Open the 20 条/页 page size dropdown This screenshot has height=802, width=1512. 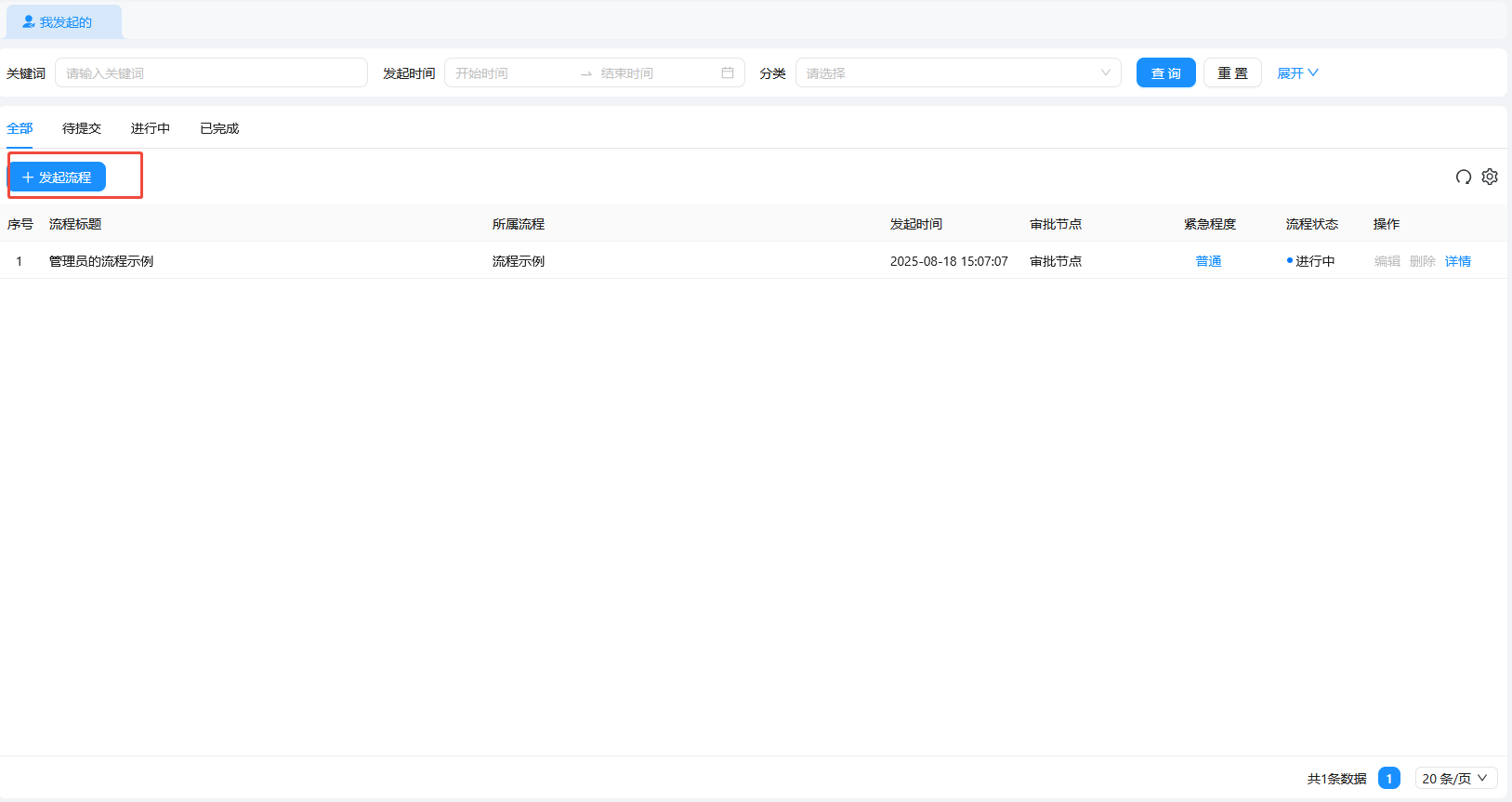point(1455,779)
